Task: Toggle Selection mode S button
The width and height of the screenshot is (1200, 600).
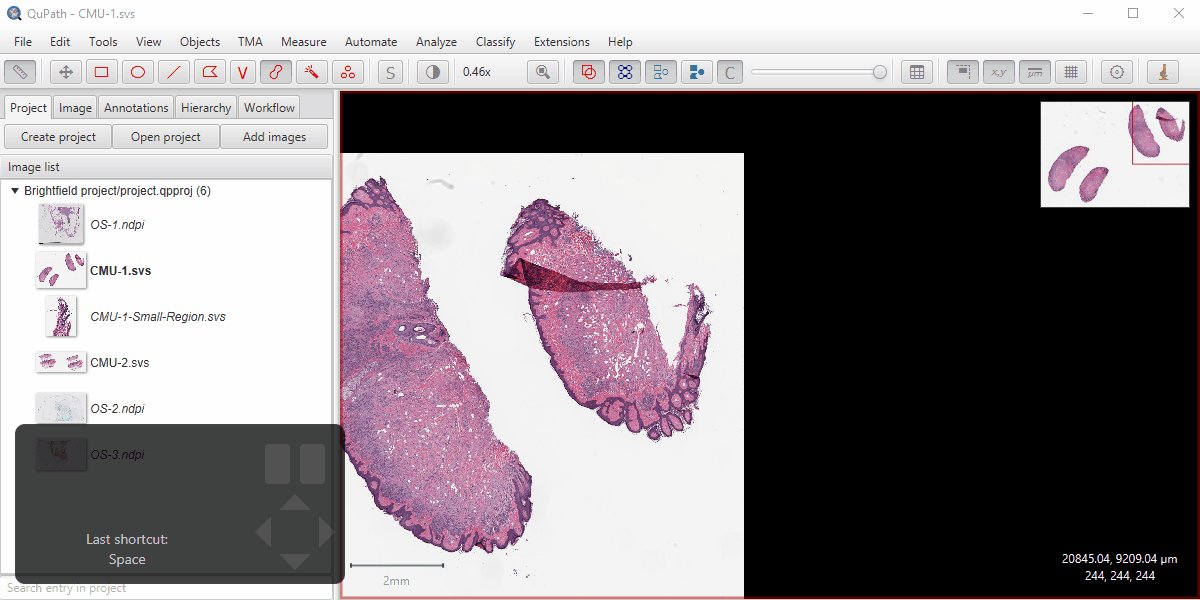Action: (x=391, y=72)
